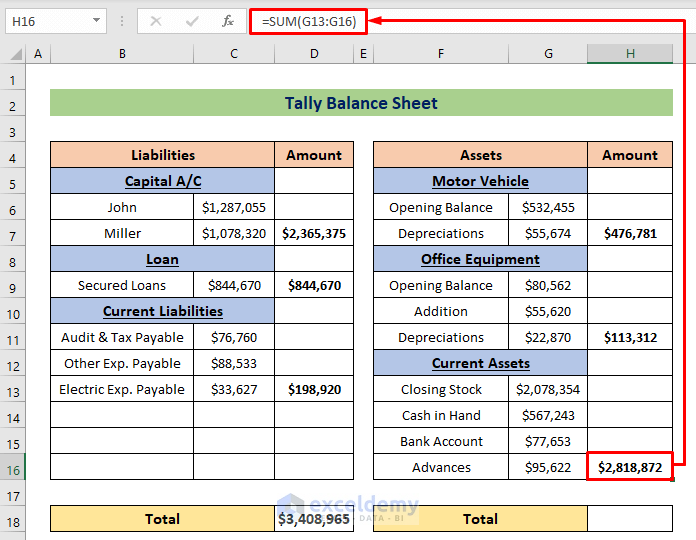Click the Liabilities header cell
Image resolution: width=696 pixels, height=540 pixels.
(163, 155)
